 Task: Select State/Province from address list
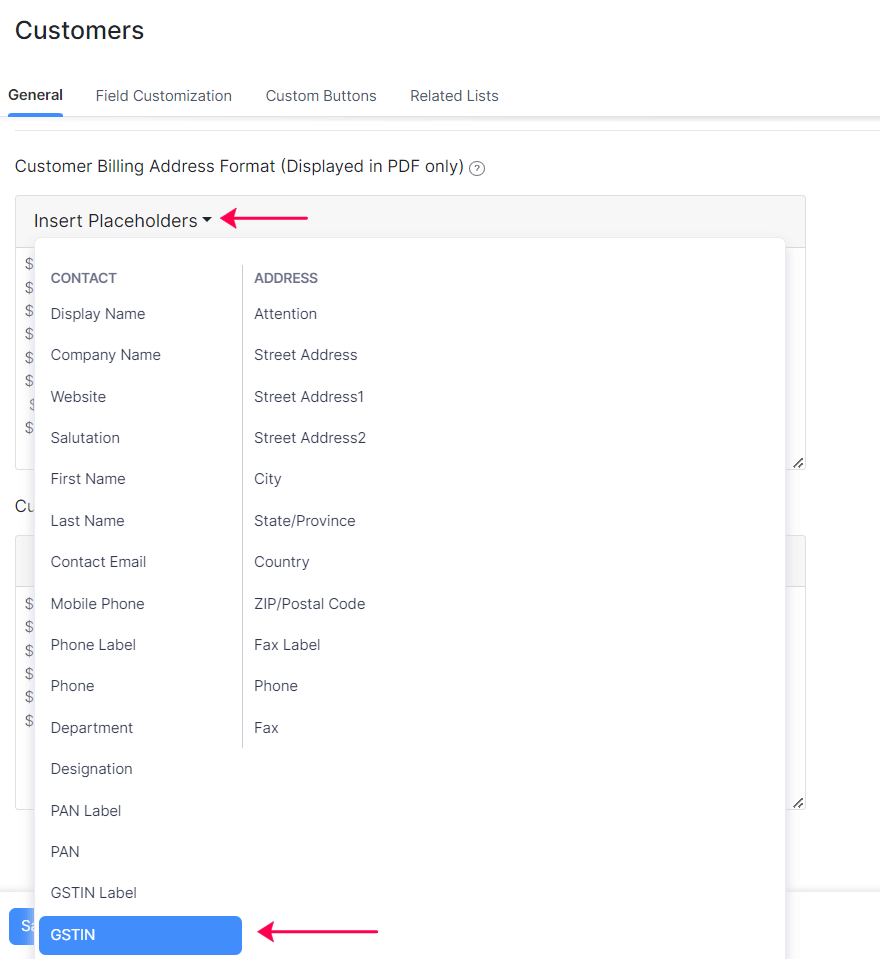(x=304, y=521)
